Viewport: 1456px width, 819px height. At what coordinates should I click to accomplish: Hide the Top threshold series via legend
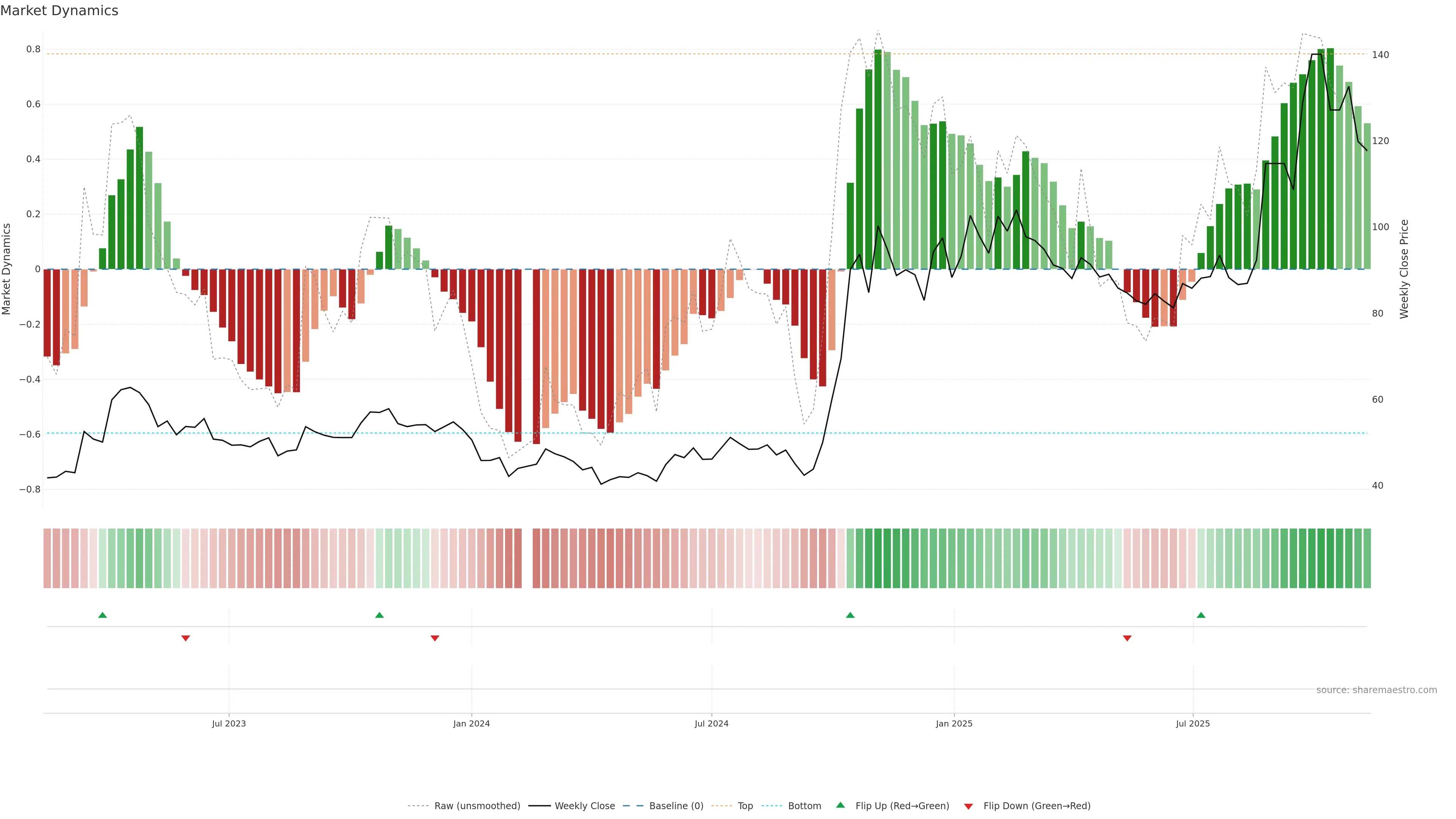click(745, 806)
